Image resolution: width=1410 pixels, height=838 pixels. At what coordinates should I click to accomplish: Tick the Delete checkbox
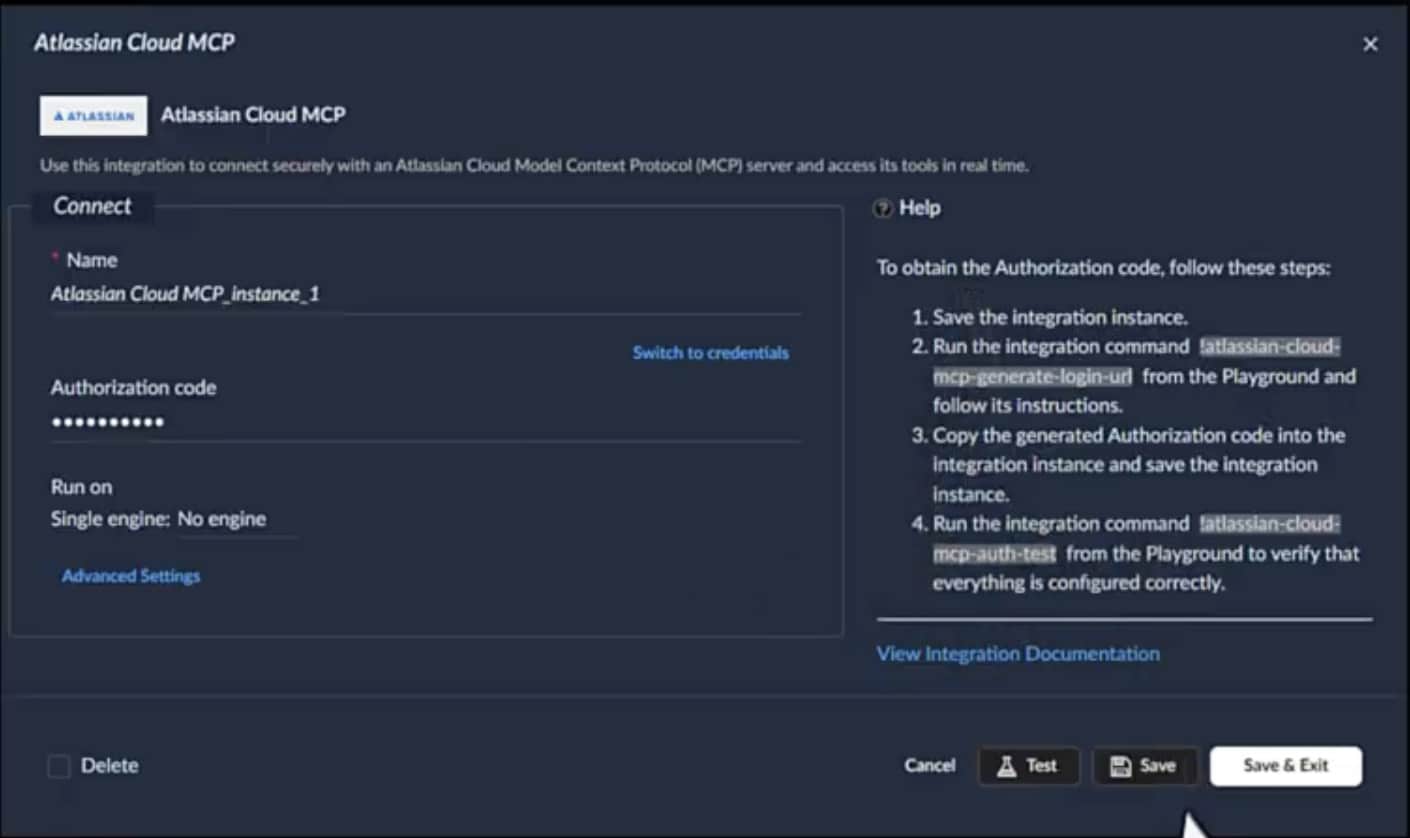(x=59, y=766)
